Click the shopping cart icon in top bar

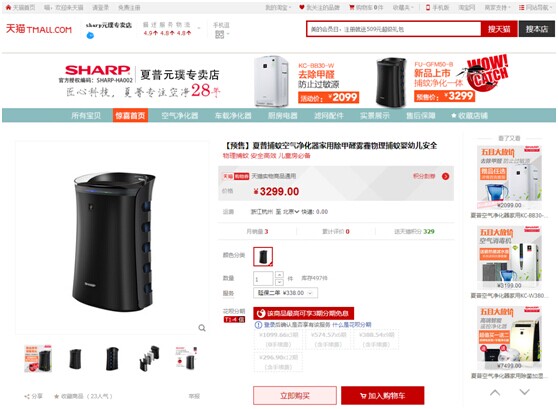(x=352, y=7)
